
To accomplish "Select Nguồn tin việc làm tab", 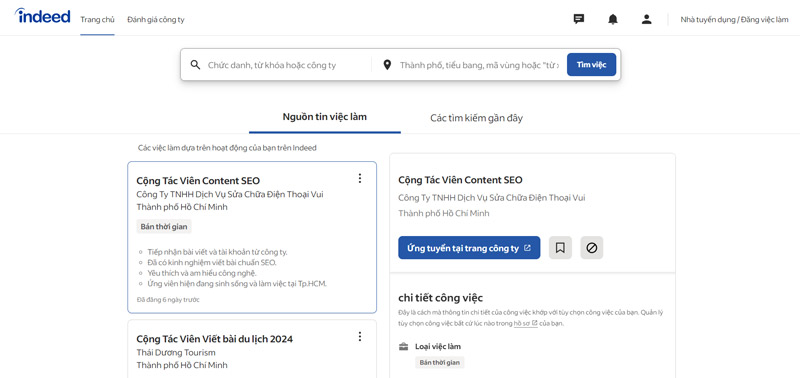I will pos(324,117).
